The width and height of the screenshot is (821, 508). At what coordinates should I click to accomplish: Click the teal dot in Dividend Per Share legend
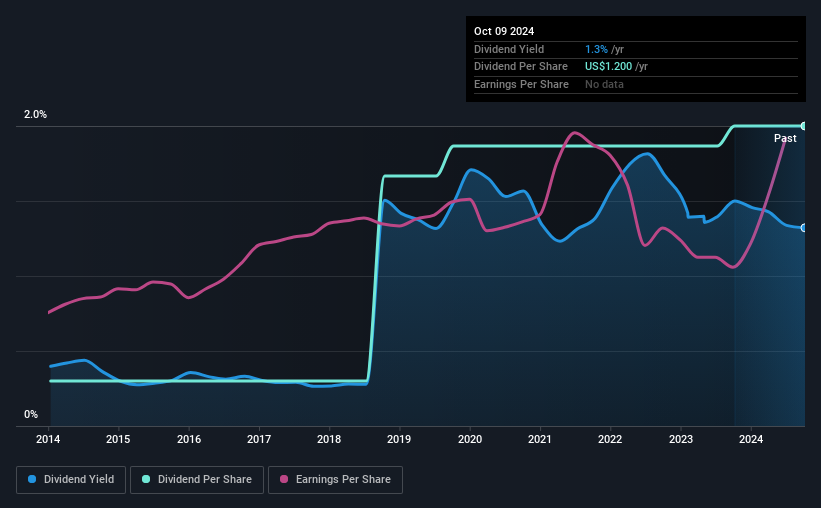[x=147, y=480]
